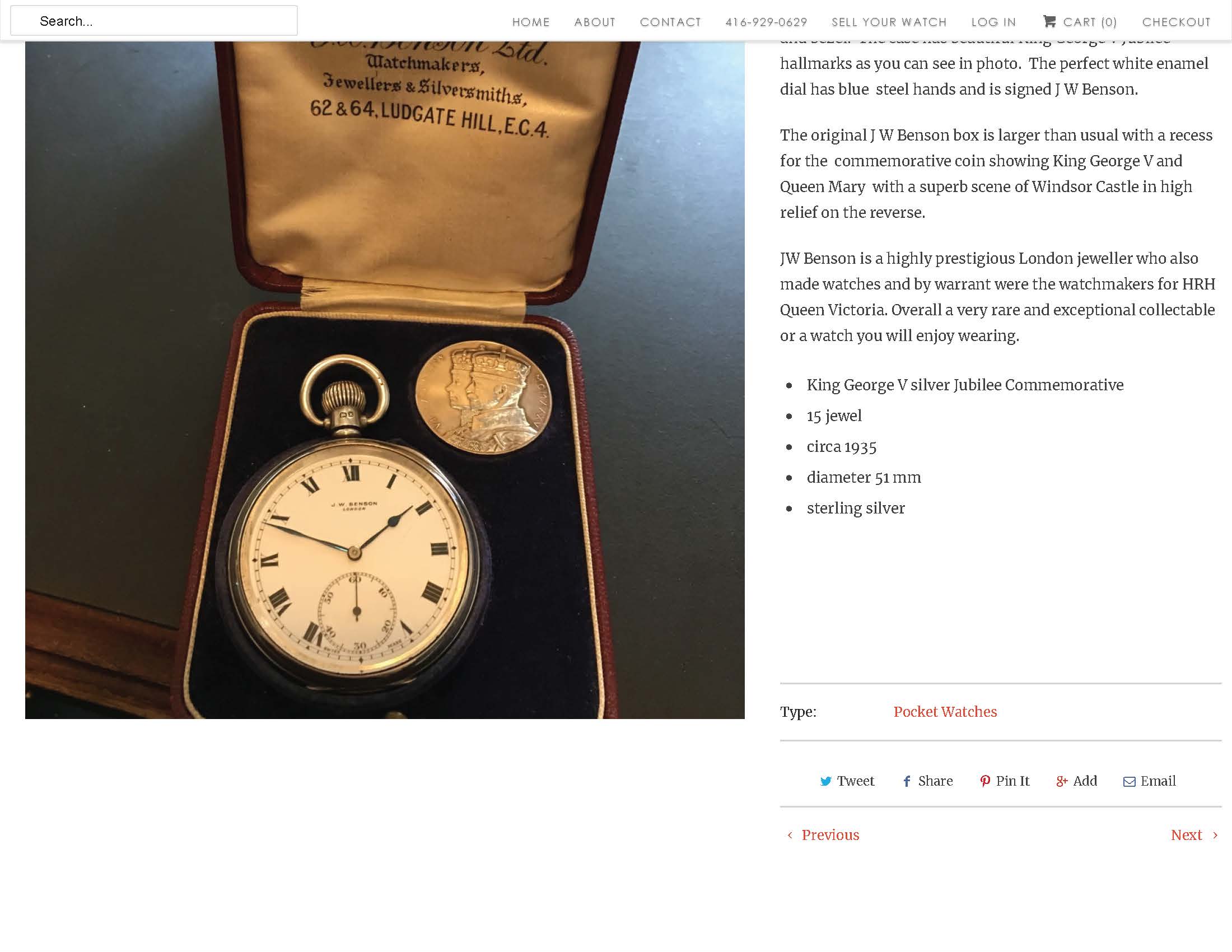1232x952 pixels.
Task: Go to the Previous product
Action: 830,836
